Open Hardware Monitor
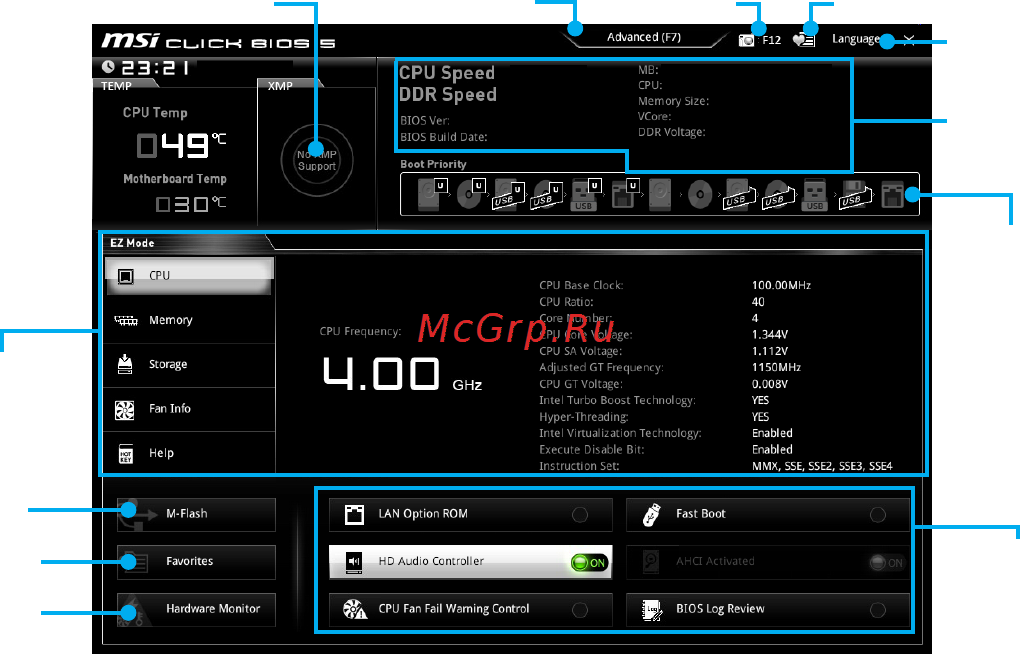This screenshot has height=654, width=1020. click(x=196, y=610)
